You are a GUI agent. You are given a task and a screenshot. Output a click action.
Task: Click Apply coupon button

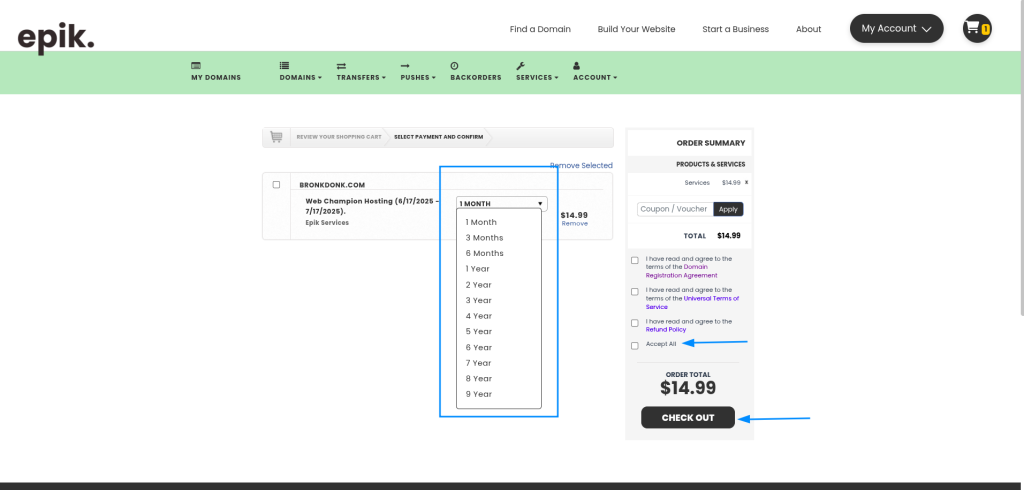[x=728, y=209]
